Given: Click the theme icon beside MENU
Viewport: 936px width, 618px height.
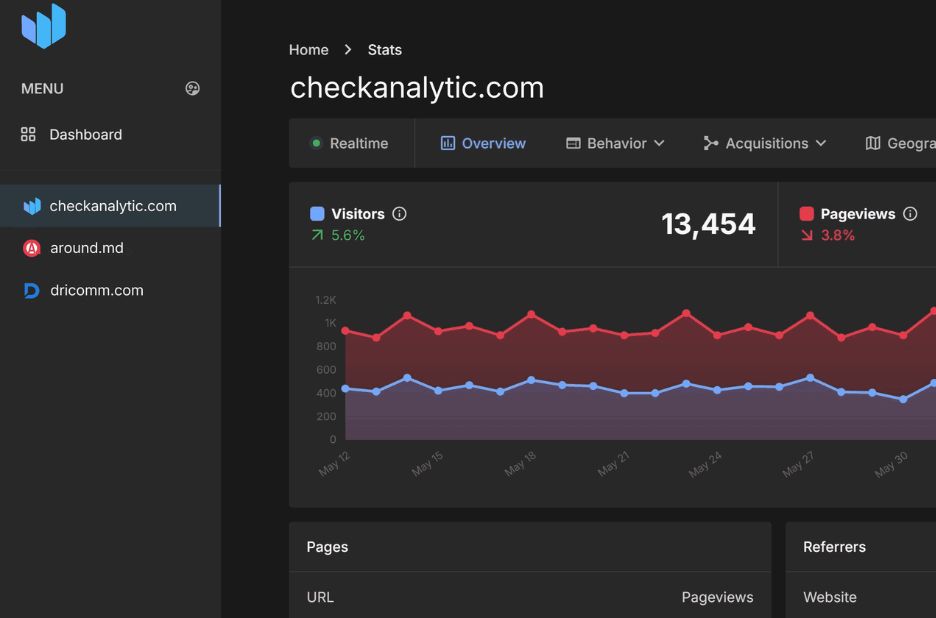Looking at the screenshot, I should pyautogui.click(x=193, y=88).
